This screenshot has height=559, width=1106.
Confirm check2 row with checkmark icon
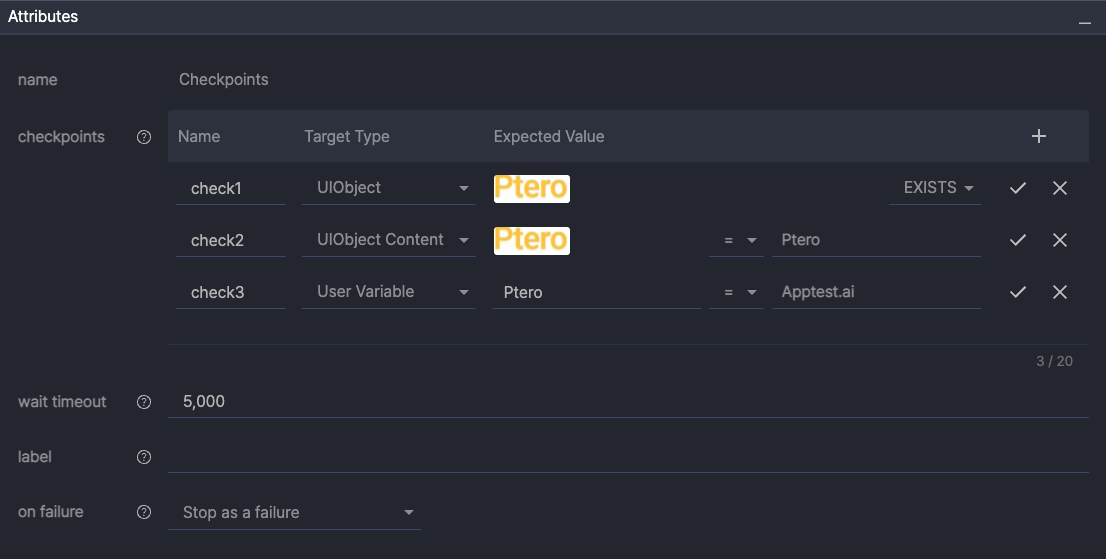coord(1018,240)
